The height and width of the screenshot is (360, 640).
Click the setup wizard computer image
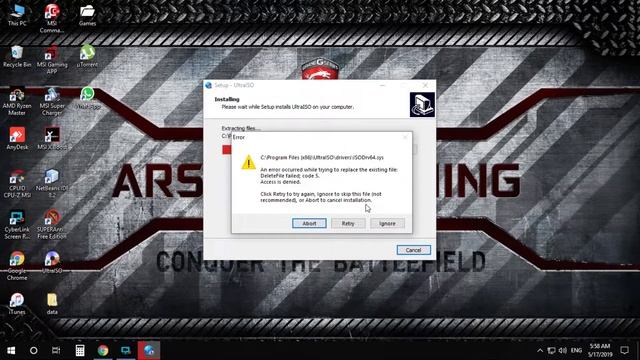422,104
